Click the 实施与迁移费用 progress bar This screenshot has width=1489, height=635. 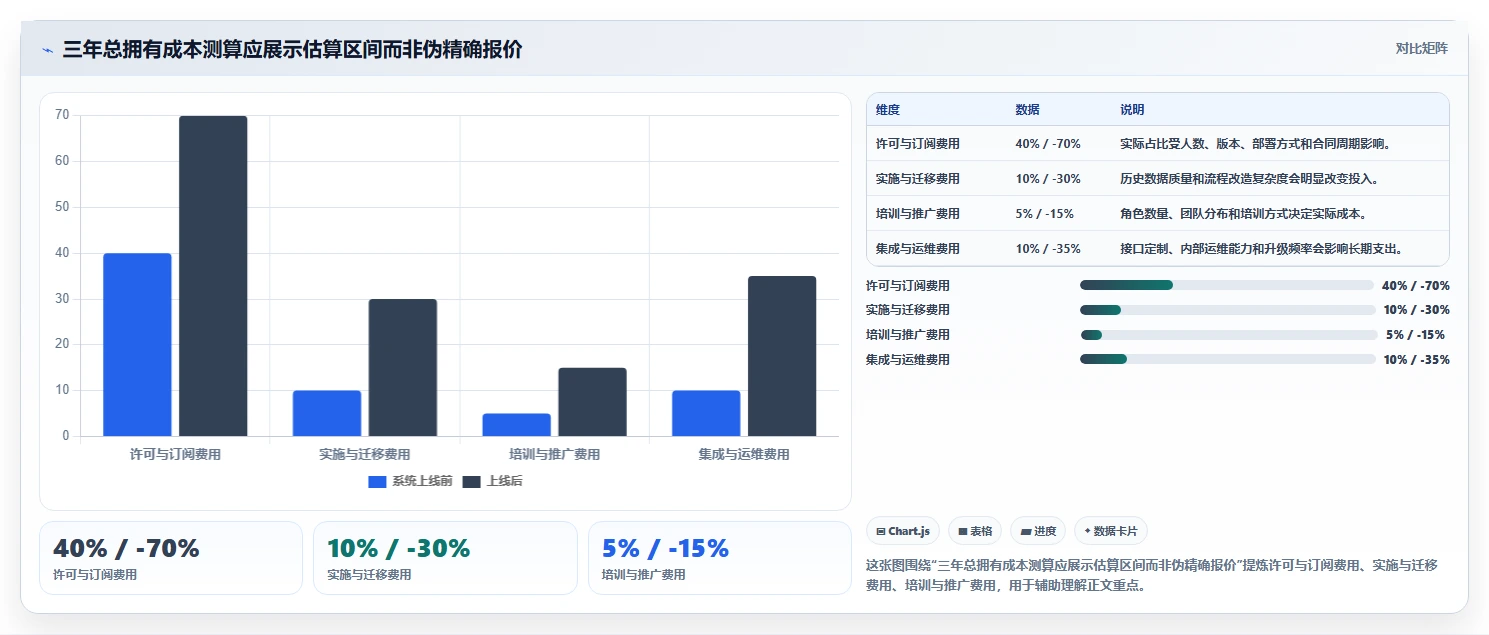pyautogui.click(x=1228, y=310)
